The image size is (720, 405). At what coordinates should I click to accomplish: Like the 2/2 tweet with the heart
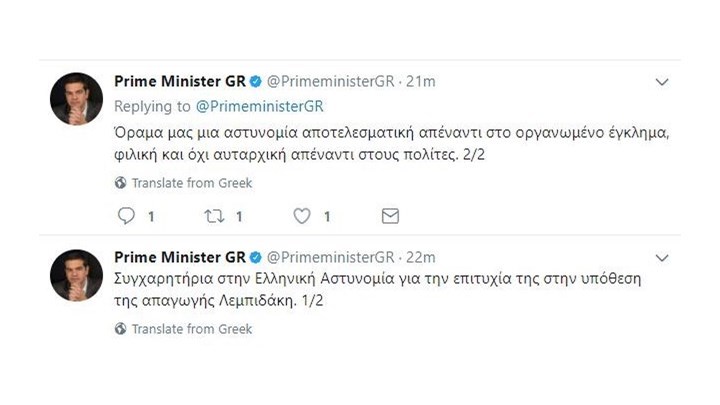(x=302, y=216)
